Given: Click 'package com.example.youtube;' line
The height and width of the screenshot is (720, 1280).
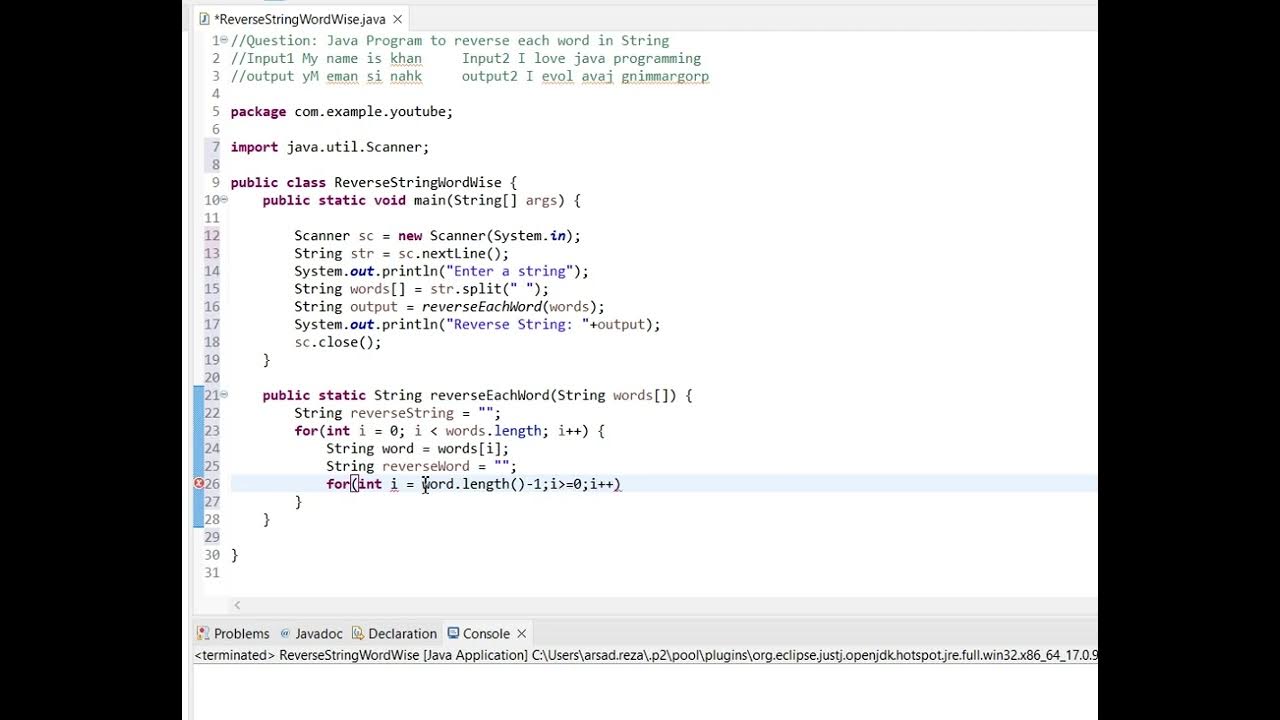Looking at the screenshot, I should tap(342, 112).
